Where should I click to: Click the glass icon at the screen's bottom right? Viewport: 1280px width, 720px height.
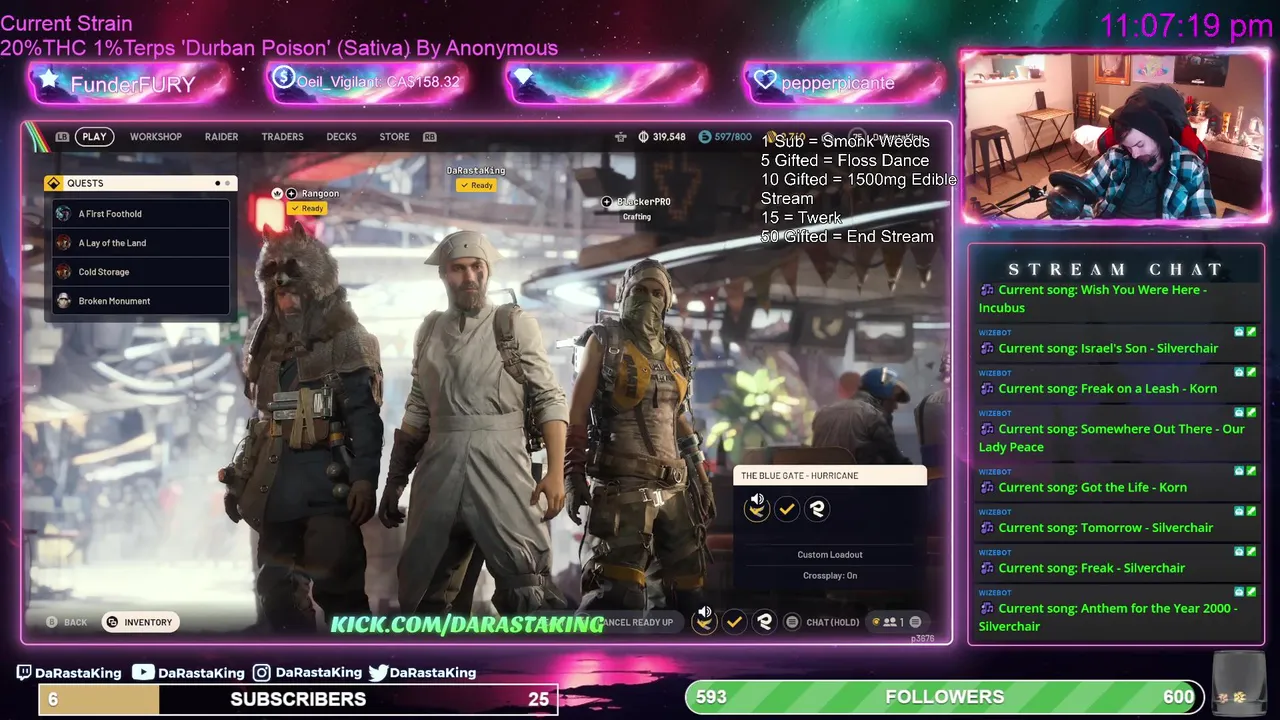1237,684
